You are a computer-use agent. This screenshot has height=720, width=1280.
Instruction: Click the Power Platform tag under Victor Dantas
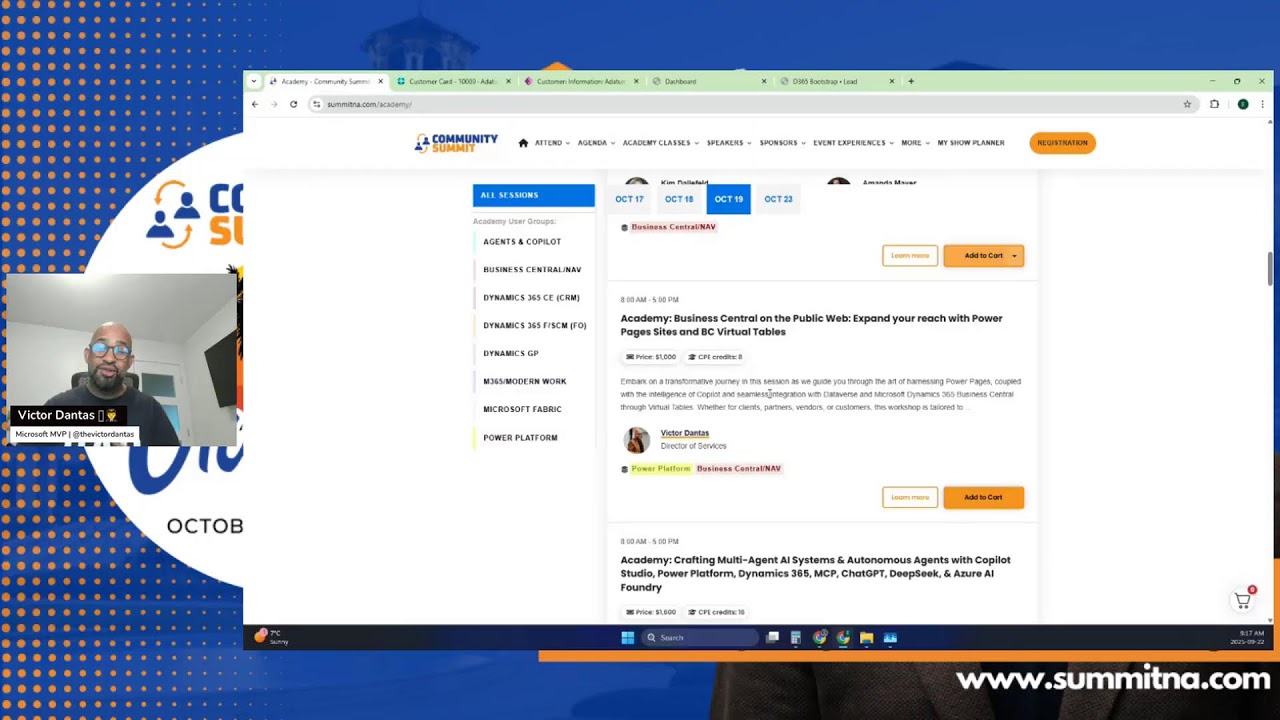660,469
